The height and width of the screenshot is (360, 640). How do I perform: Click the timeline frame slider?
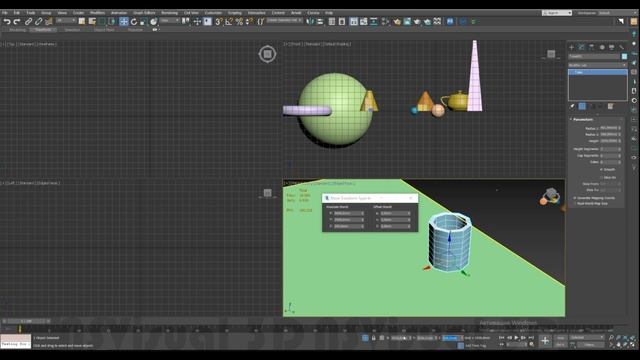(27, 321)
